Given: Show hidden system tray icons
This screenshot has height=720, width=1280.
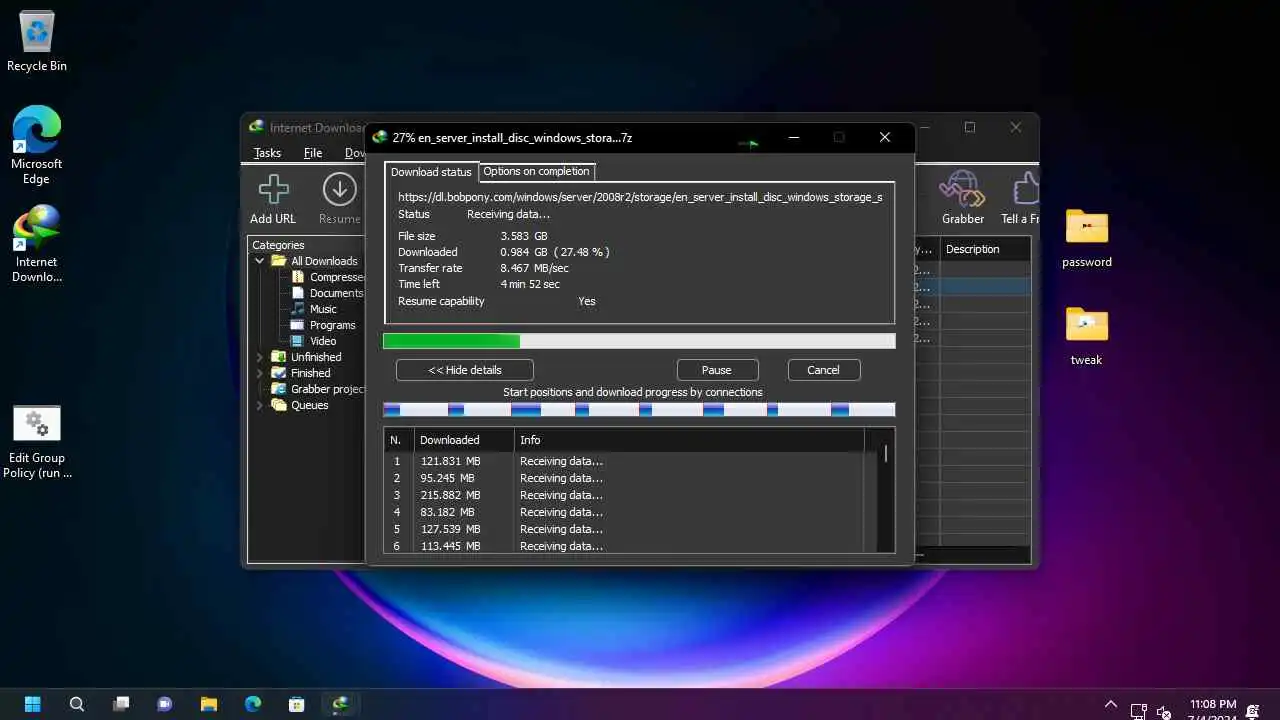Looking at the screenshot, I should [x=1110, y=704].
